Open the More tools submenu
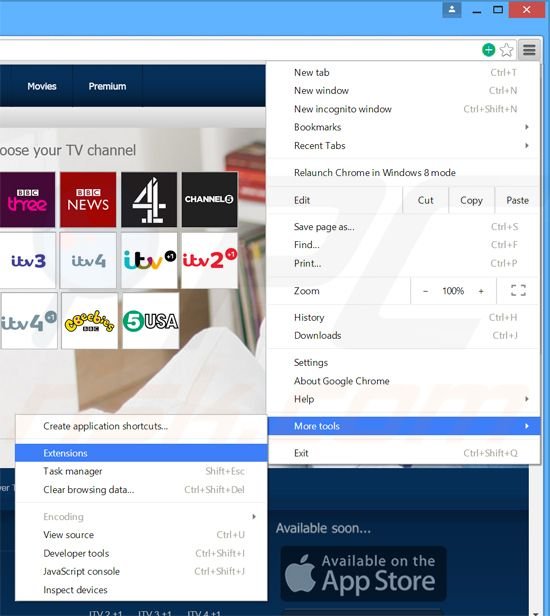This screenshot has height=616, width=550. (405, 426)
